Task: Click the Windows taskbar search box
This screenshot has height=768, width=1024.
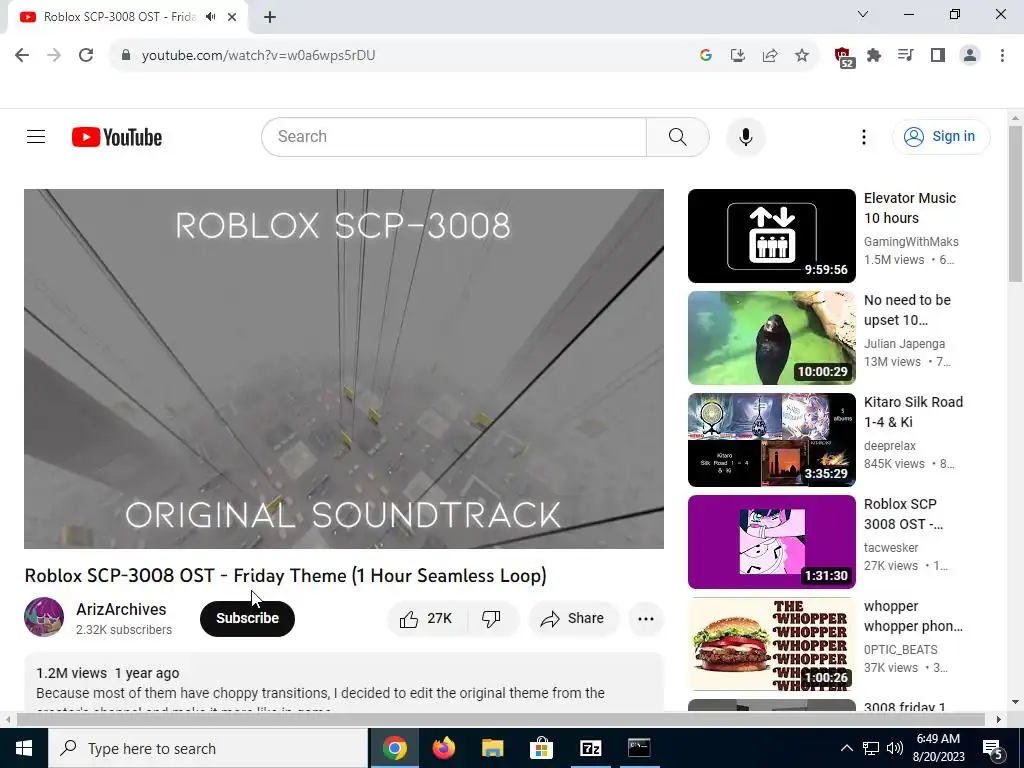Action: [208, 748]
